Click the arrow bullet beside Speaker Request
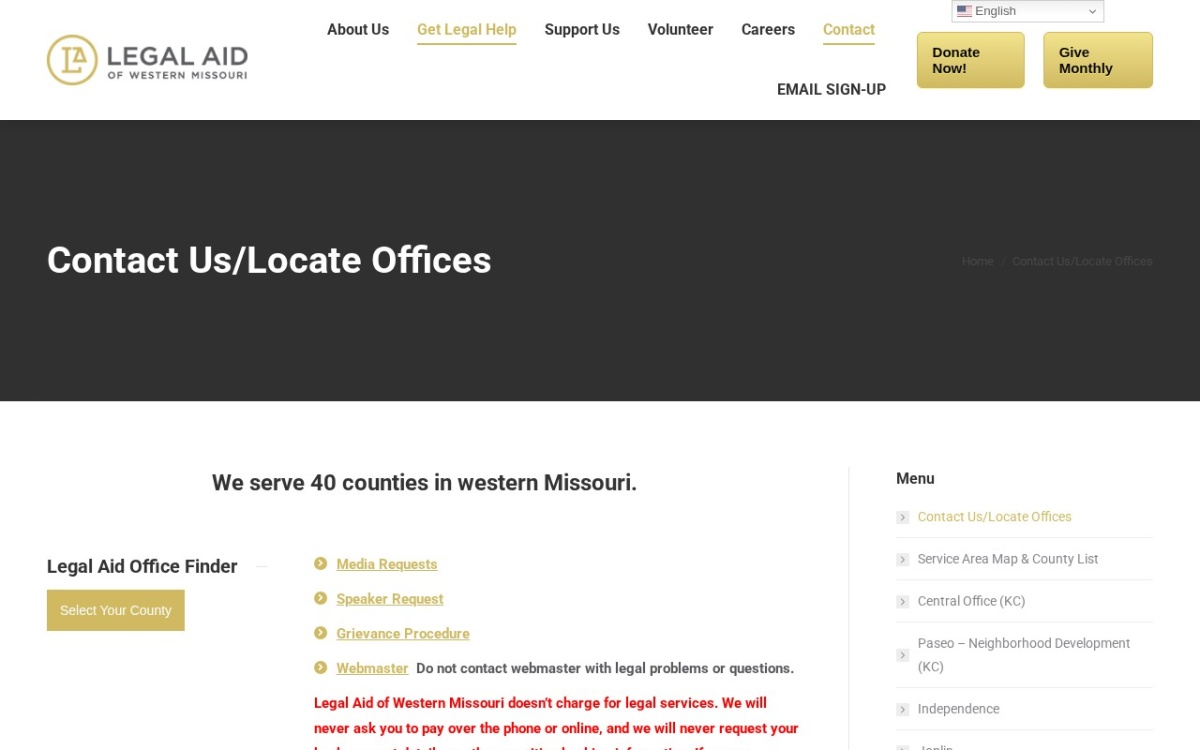This screenshot has height=750, width=1200. [x=321, y=598]
